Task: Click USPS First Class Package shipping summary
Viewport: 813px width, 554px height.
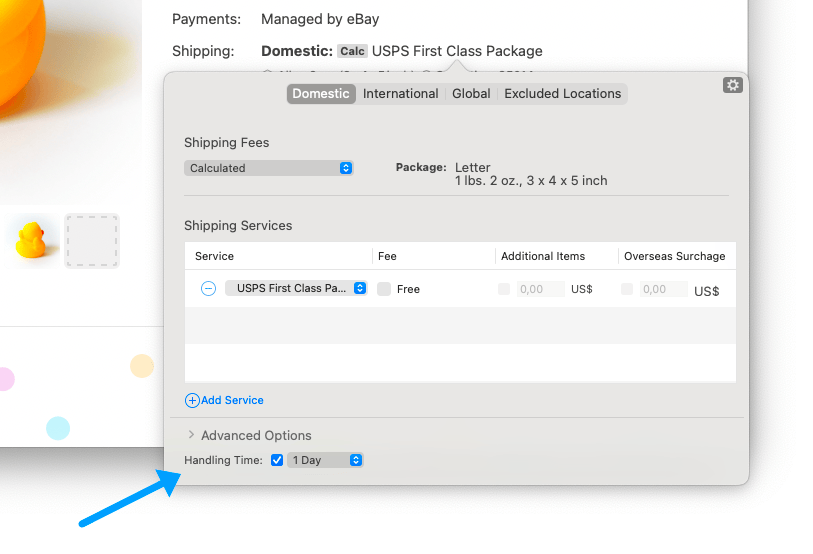Action: (457, 51)
